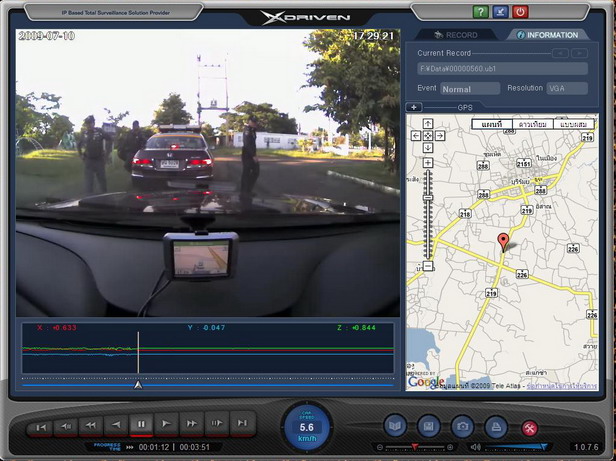Image resolution: width=616 pixels, height=461 pixels.
Task: Click the car speed 5.6 km/h gauge
Action: tap(307, 428)
